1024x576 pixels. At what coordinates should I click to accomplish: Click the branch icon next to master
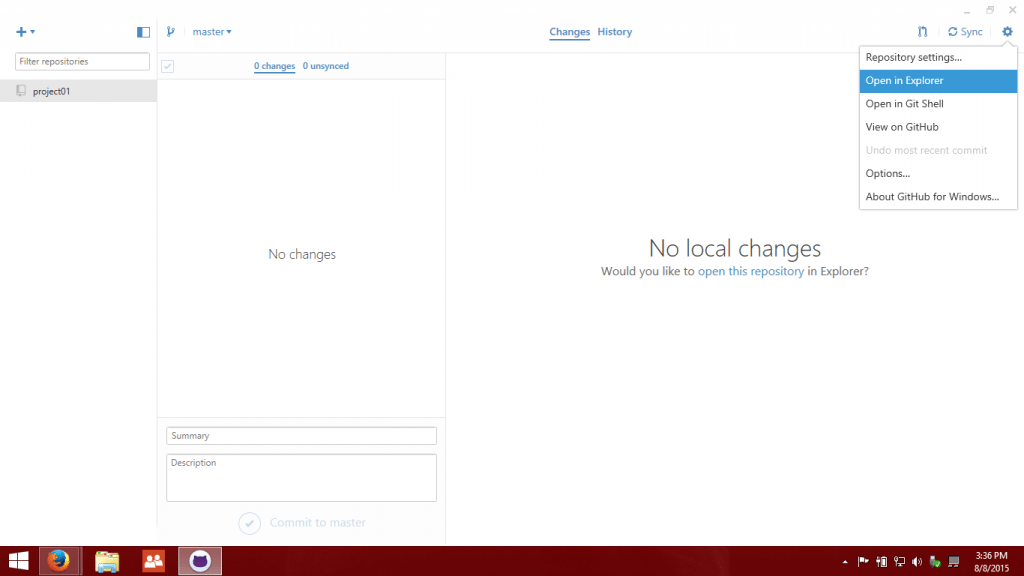pyautogui.click(x=170, y=31)
